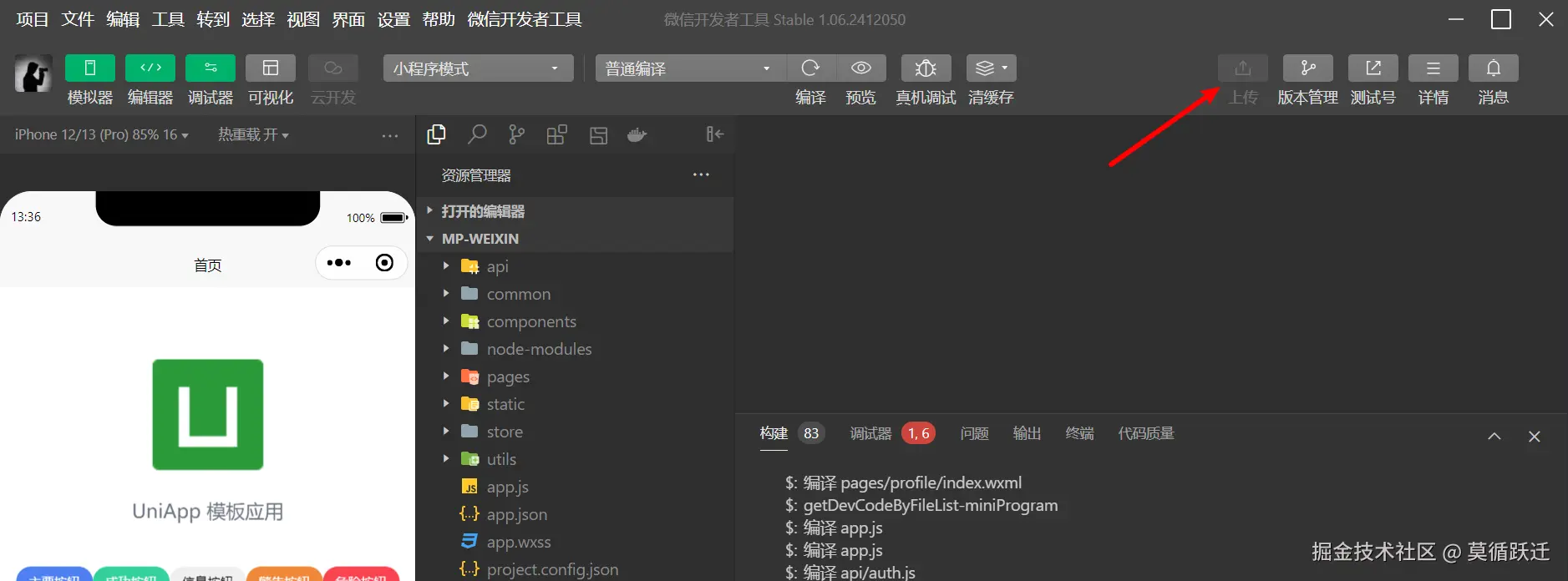Open simulator more options ellipsis
This screenshot has height=581, width=1568.
(x=390, y=135)
